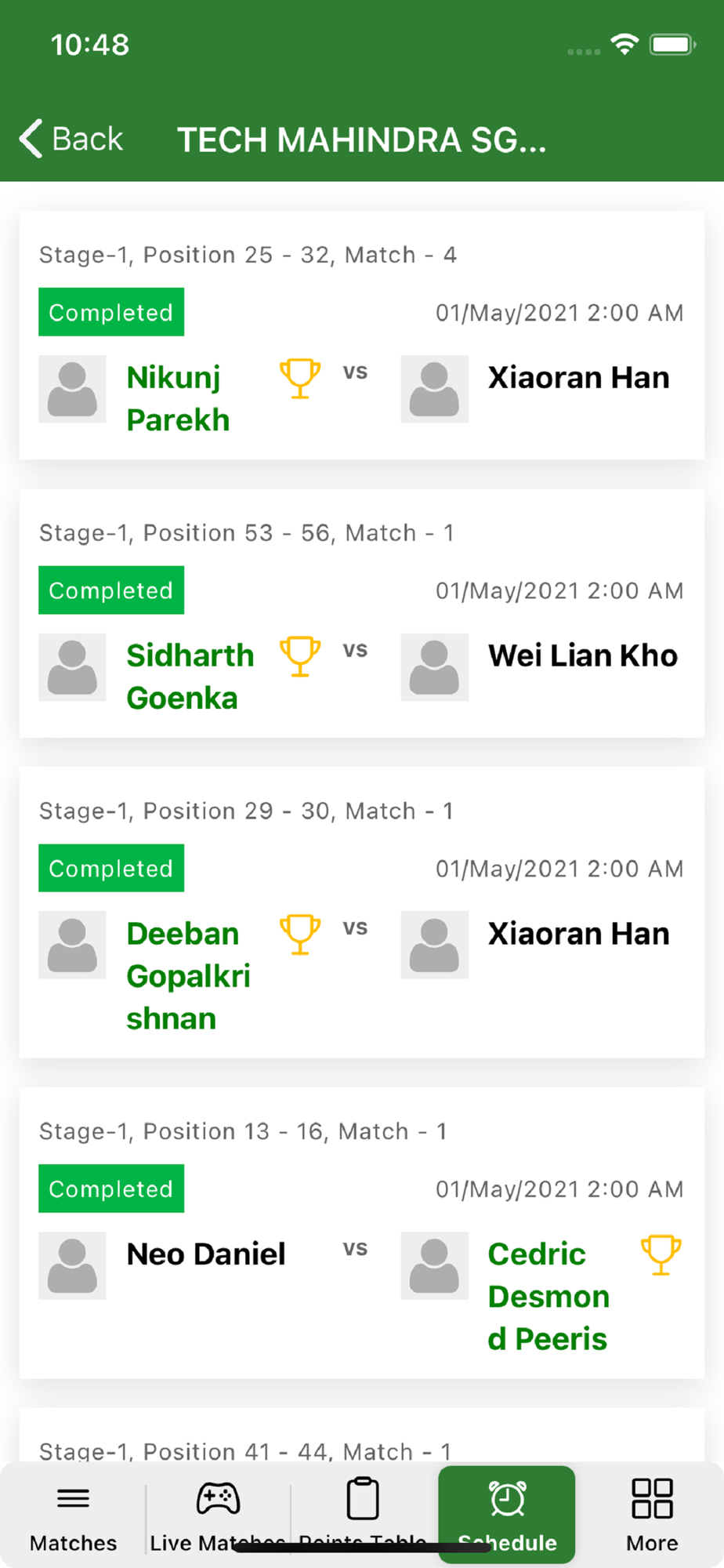This screenshot has width=724, height=1568.
Task: Click the TECH MAHINDRA SG... title
Action: click(x=362, y=140)
